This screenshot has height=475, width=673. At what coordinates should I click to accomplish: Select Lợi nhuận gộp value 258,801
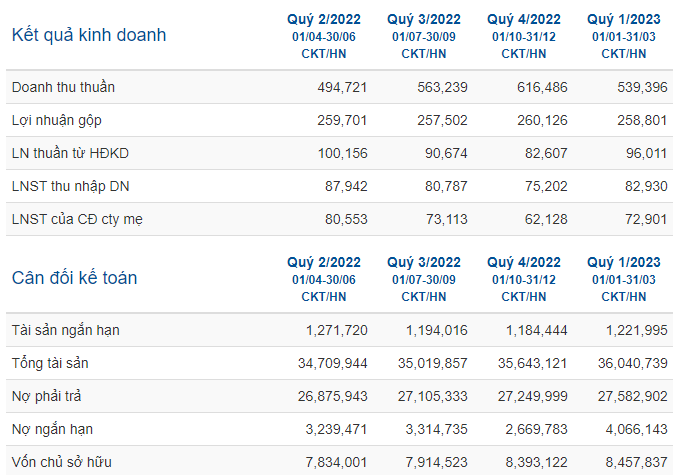642,121
